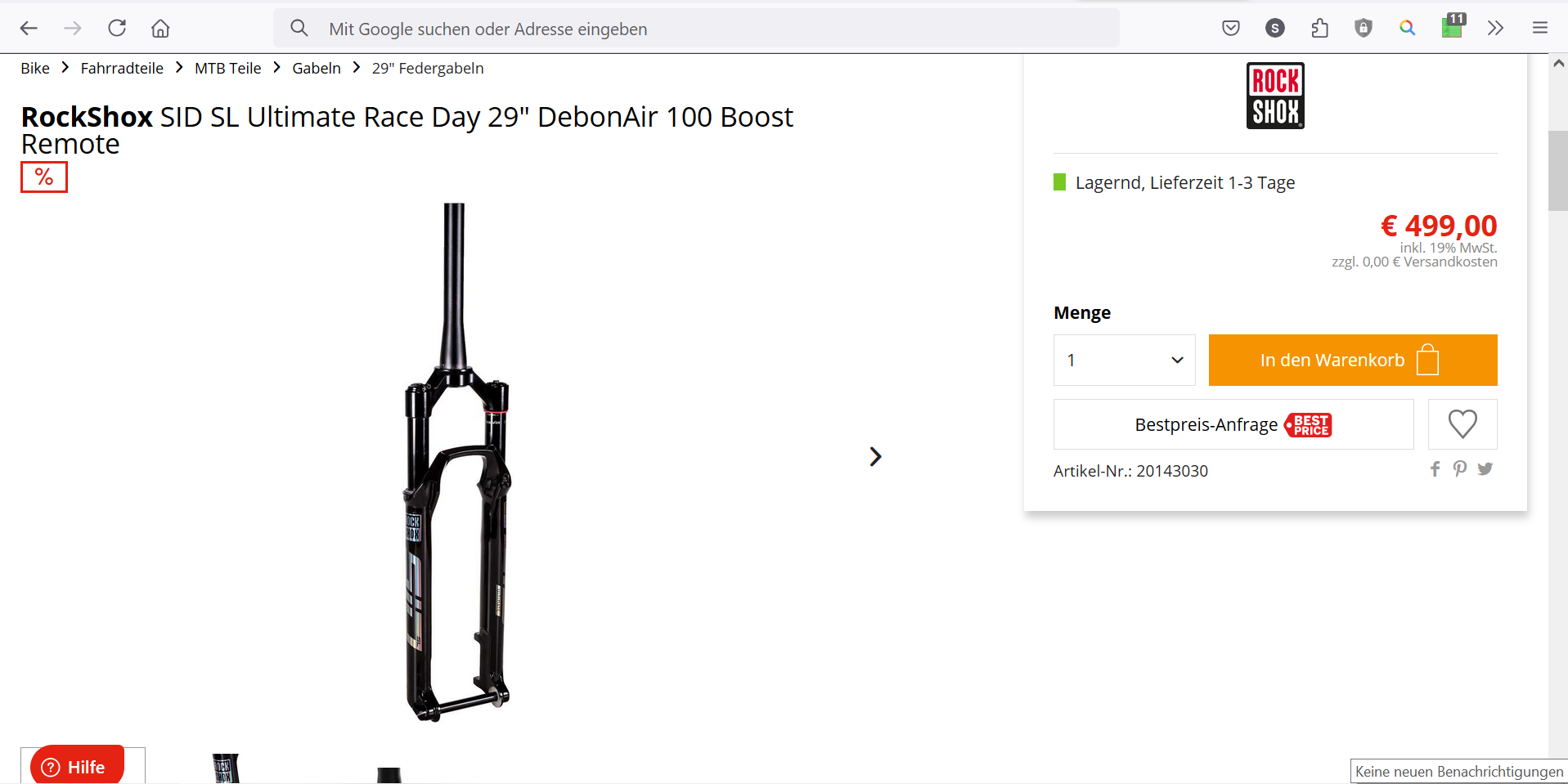
Task: Open the Firefox hamburger menu
Action: [1539, 28]
